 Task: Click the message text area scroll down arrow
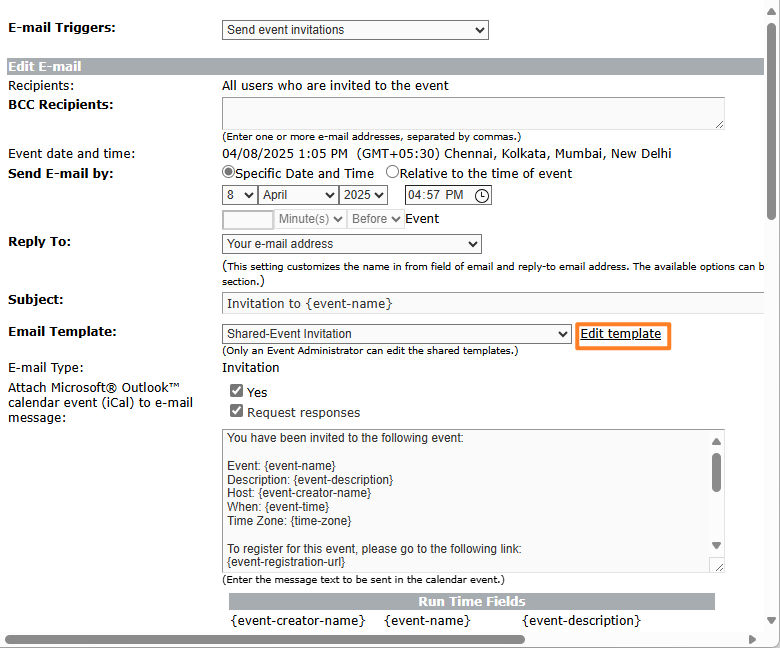click(x=716, y=546)
